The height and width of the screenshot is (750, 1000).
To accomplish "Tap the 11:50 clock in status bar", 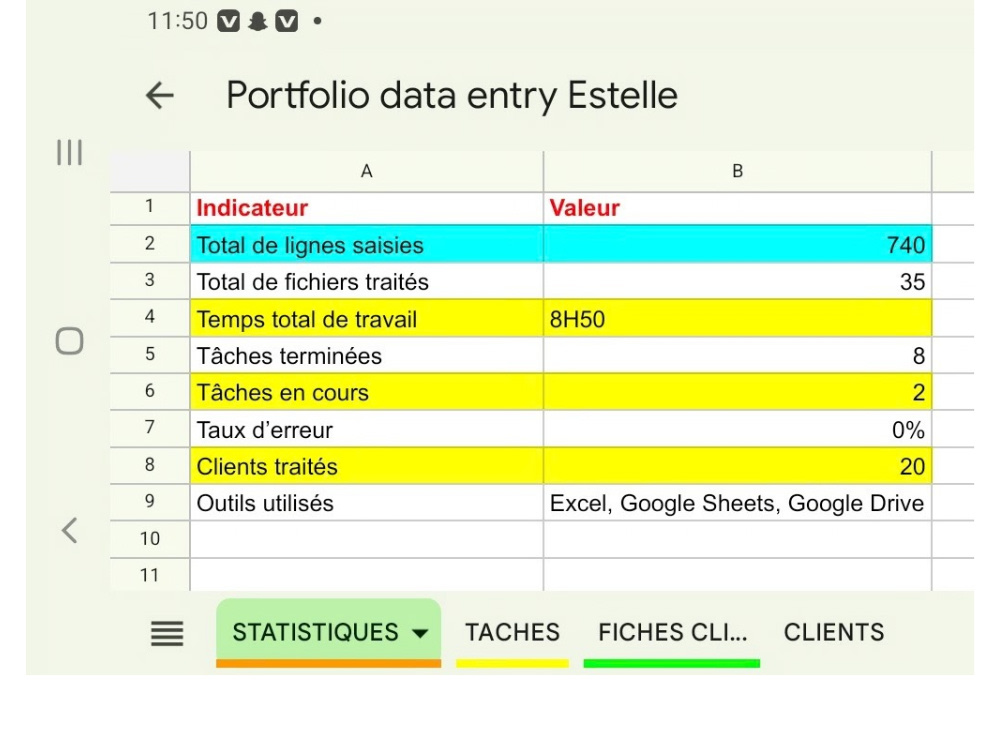I will pyautogui.click(x=177, y=21).
